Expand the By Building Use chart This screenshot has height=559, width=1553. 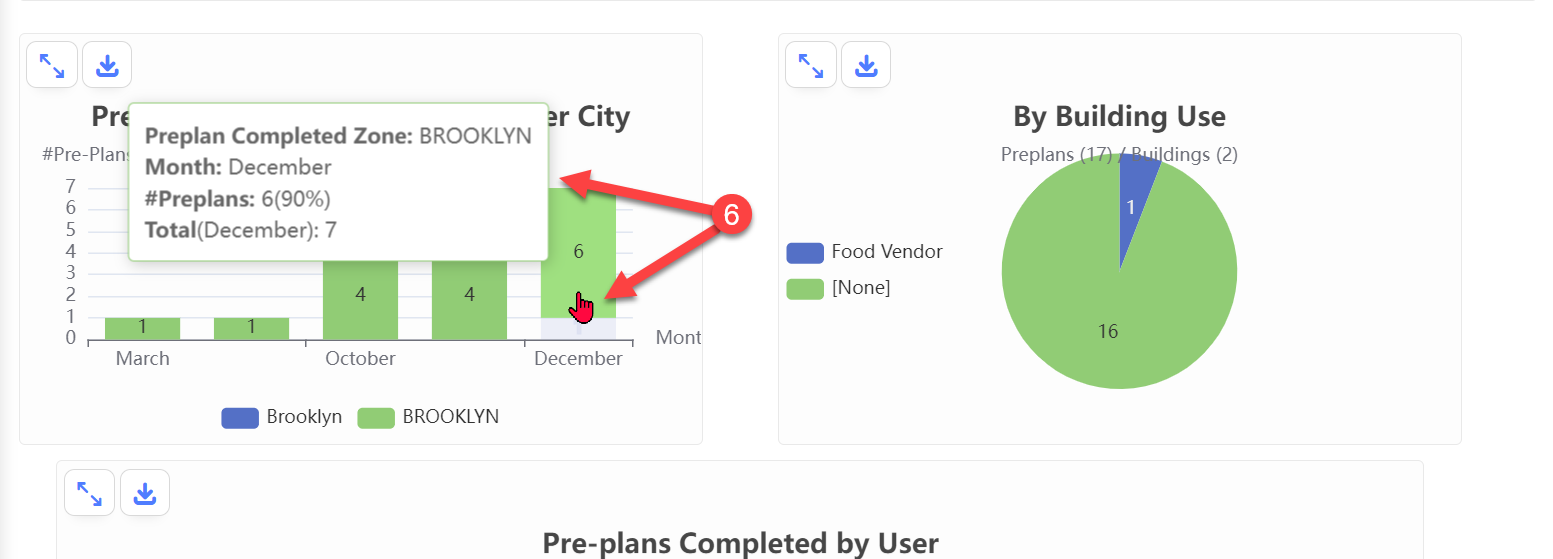(x=811, y=66)
